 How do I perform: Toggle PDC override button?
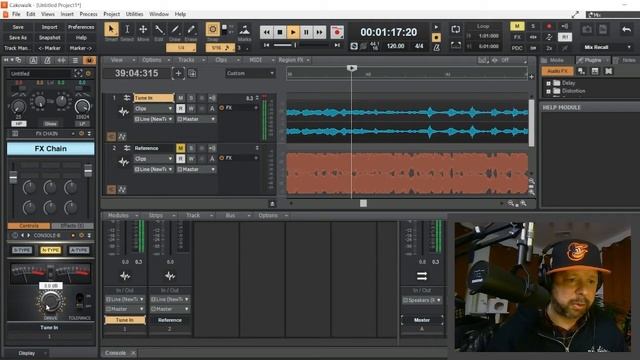coord(517,48)
